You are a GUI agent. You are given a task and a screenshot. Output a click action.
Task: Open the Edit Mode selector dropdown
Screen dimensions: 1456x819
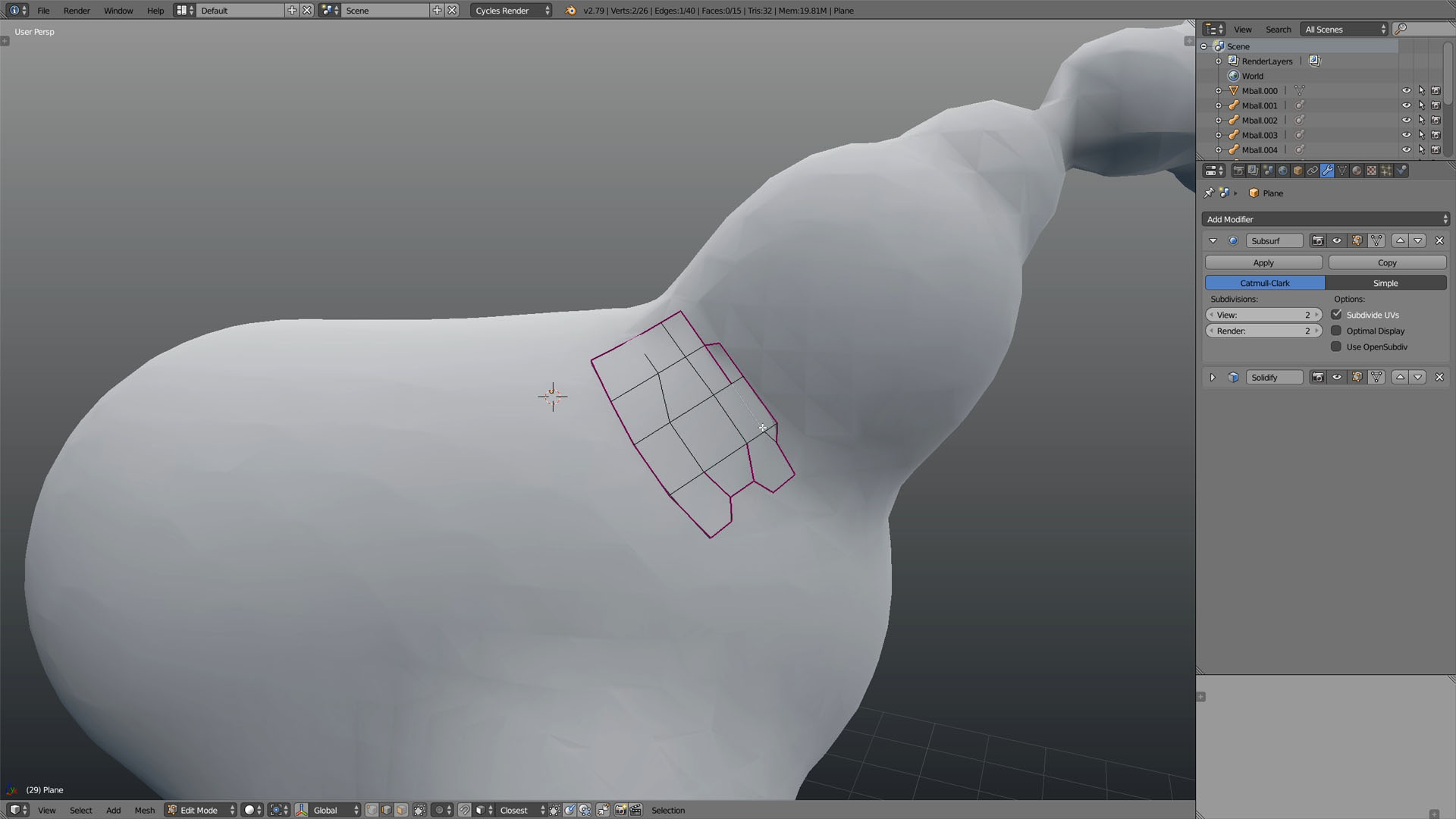[x=201, y=810]
